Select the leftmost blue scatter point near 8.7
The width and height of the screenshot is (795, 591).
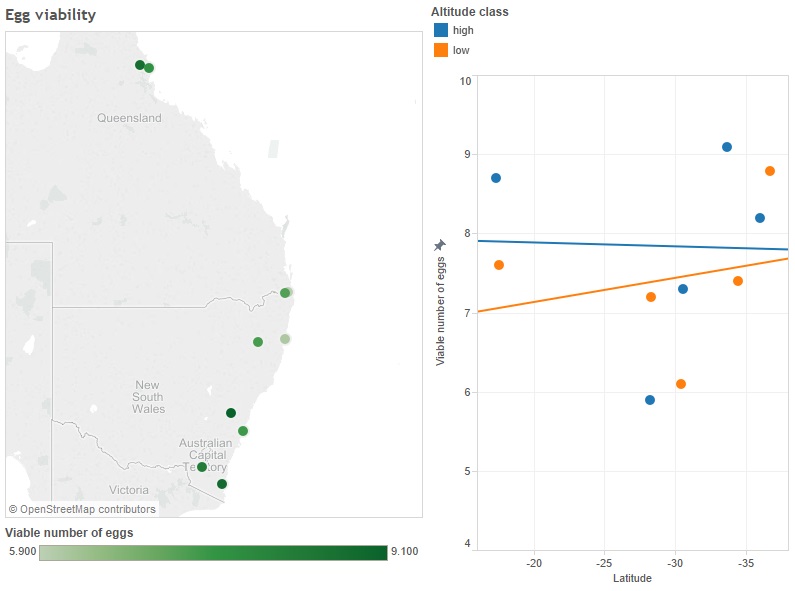(496, 178)
